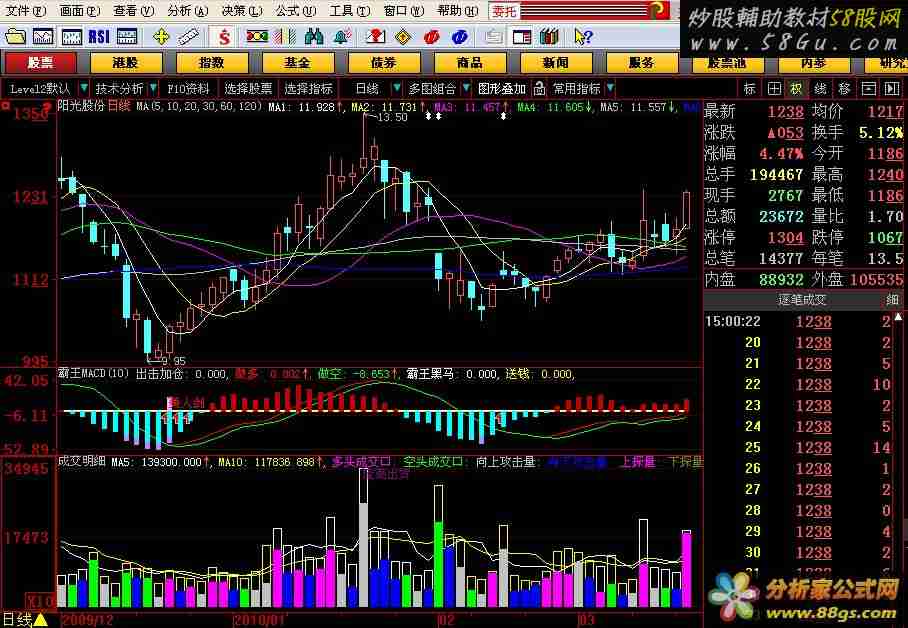The width and height of the screenshot is (908, 628).
Task: Open the 文件(F) menu
Action: click(x=25, y=10)
